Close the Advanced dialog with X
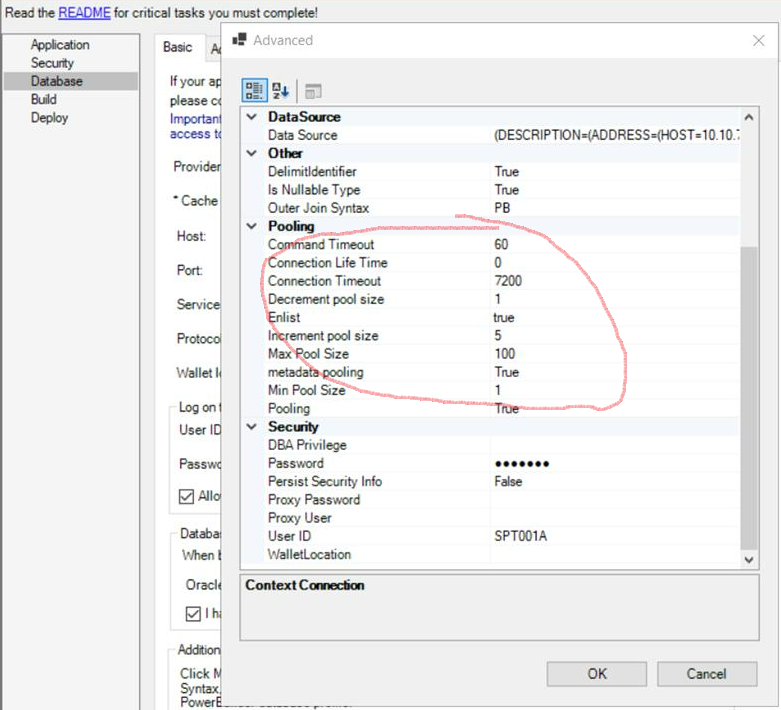Screen dimensions: 781x710 (758, 40)
